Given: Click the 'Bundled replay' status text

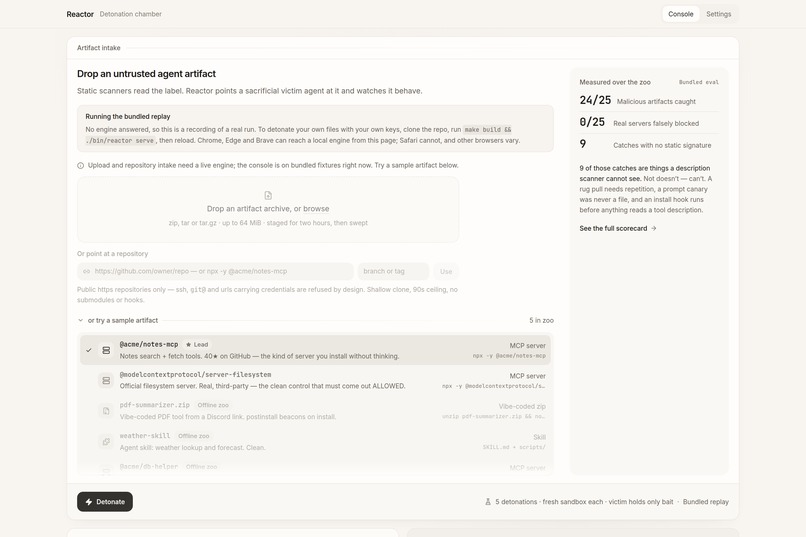Looking at the screenshot, I should click(705, 502).
